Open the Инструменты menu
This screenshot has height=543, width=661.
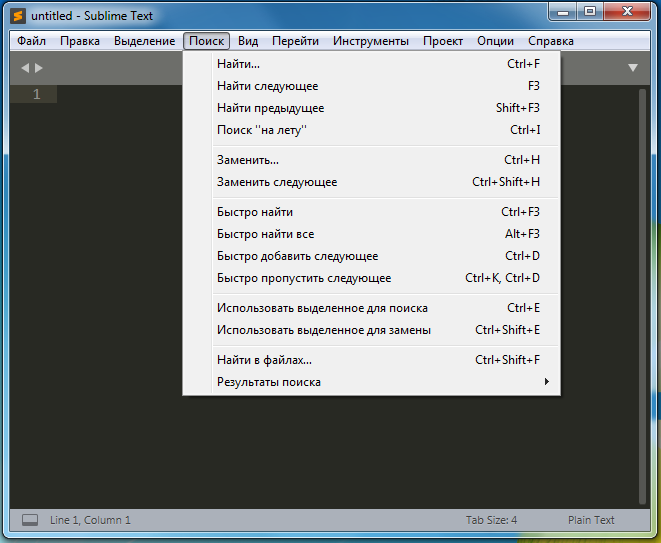click(371, 41)
